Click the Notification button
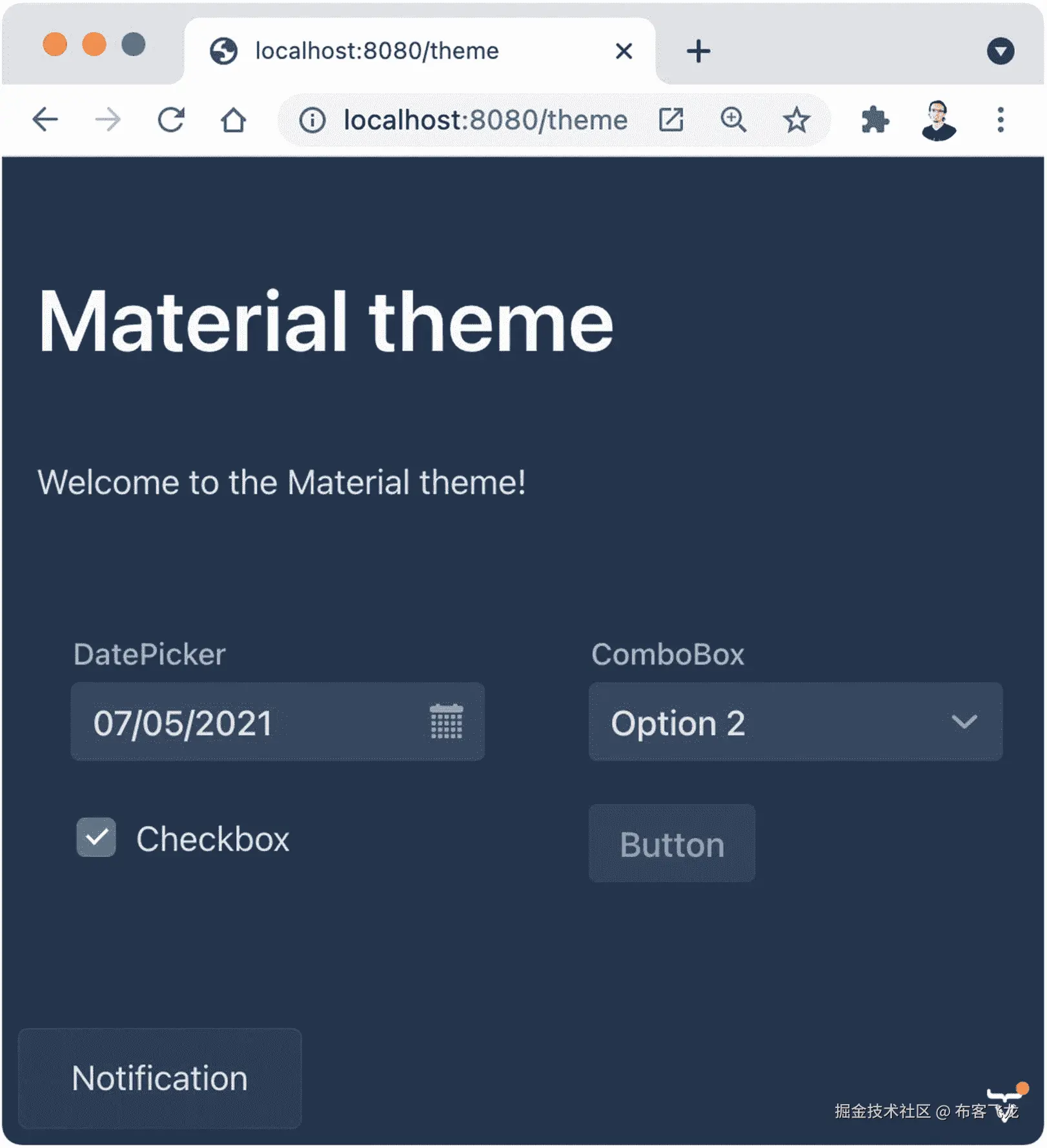 pyautogui.click(x=159, y=1078)
